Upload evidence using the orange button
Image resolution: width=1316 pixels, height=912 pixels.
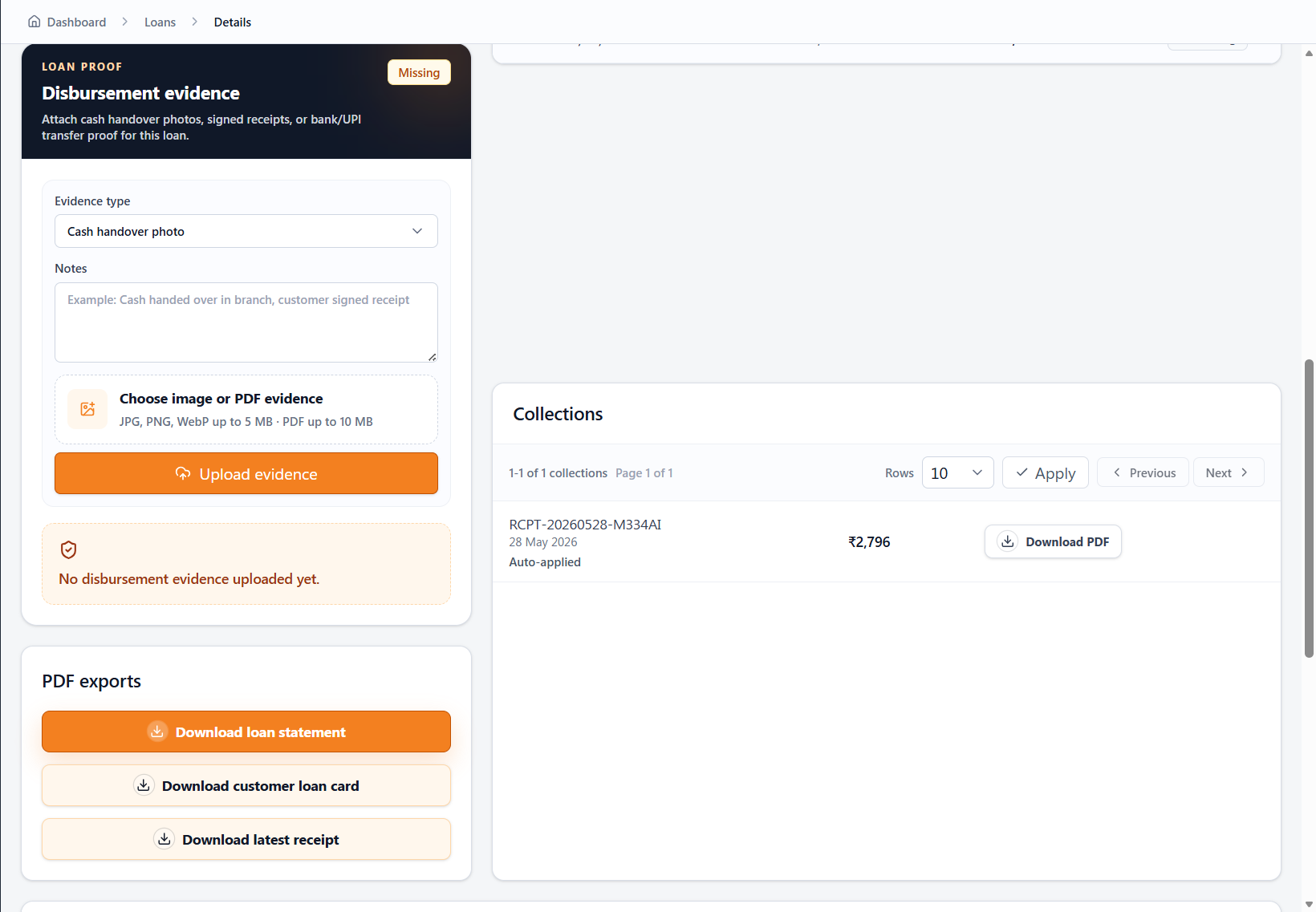point(246,473)
